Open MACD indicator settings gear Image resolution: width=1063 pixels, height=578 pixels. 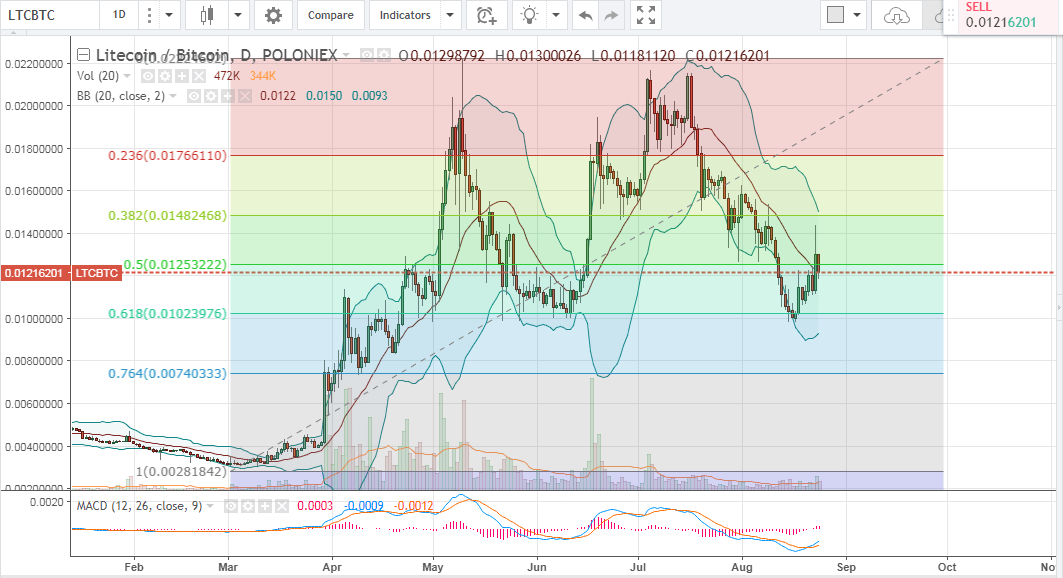(x=248, y=506)
